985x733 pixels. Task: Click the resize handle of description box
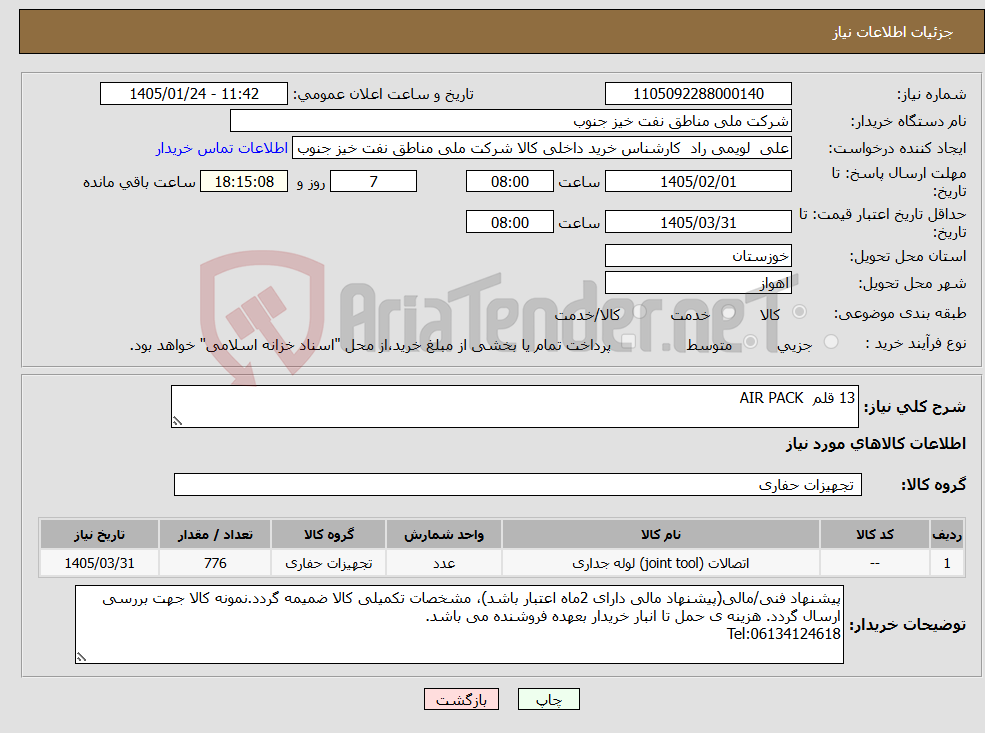177,421
